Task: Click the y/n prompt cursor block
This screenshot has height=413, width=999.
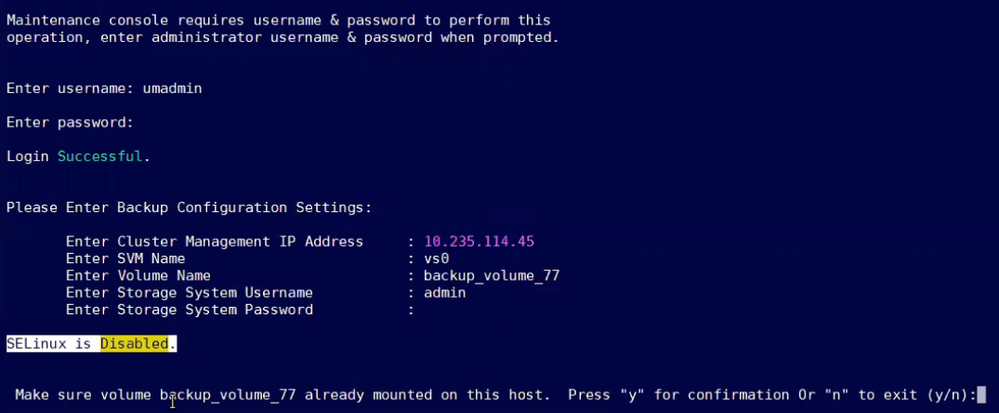Action: click(983, 395)
